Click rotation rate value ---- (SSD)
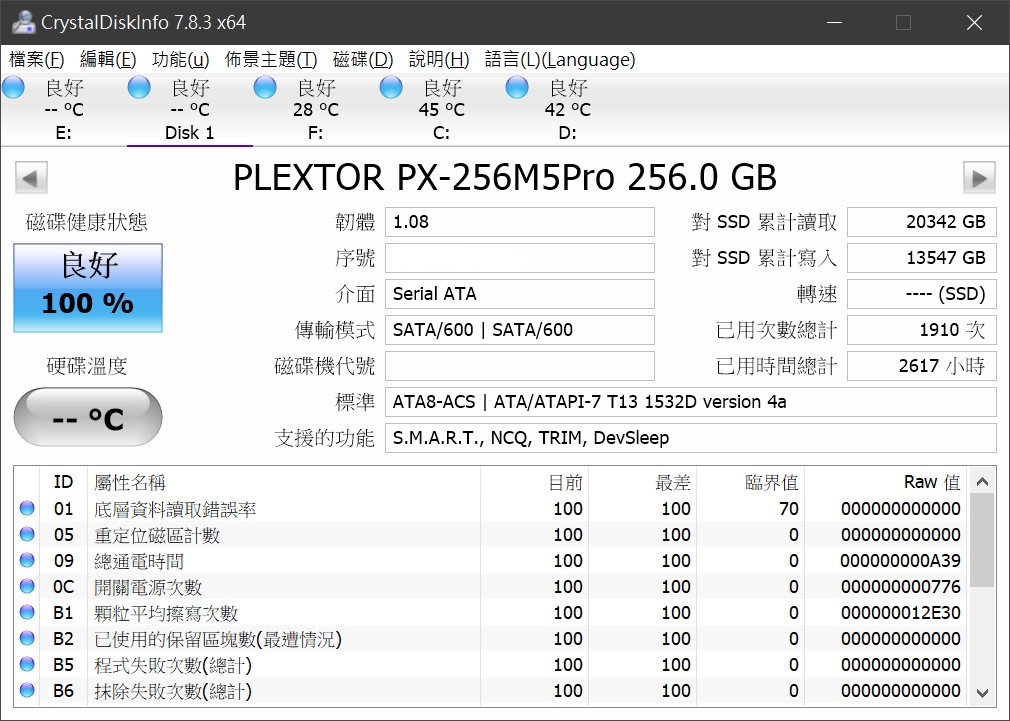1010x721 pixels. tap(922, 294)
